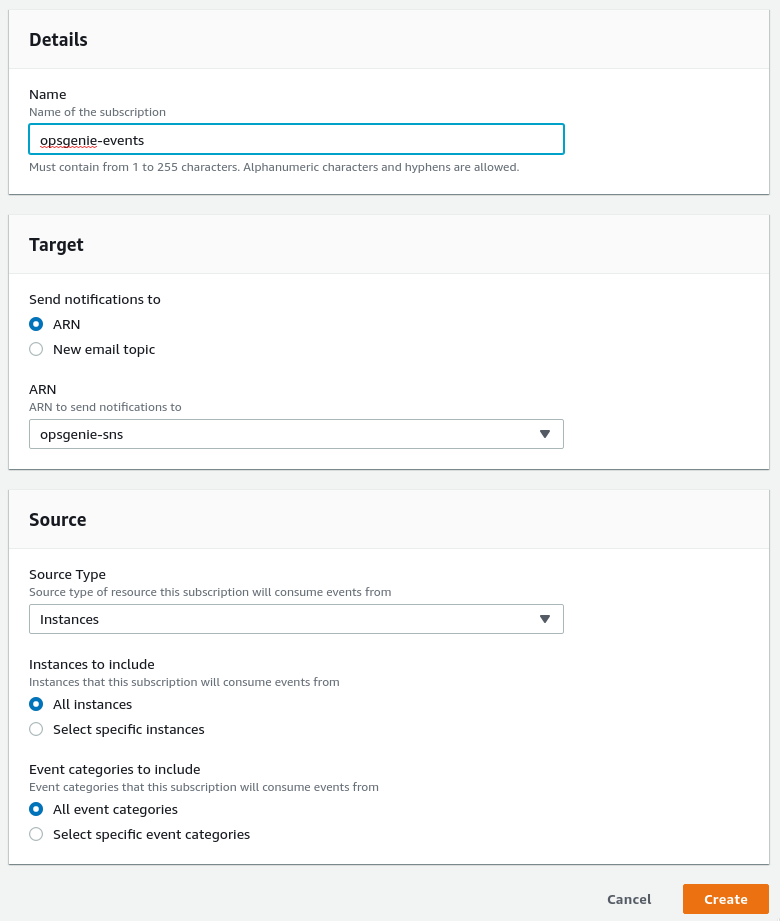The width and height of the screenshot is (780, 921).
Task: Open the opsgenie-sns ARN dropdown
Action: point(297,434)
